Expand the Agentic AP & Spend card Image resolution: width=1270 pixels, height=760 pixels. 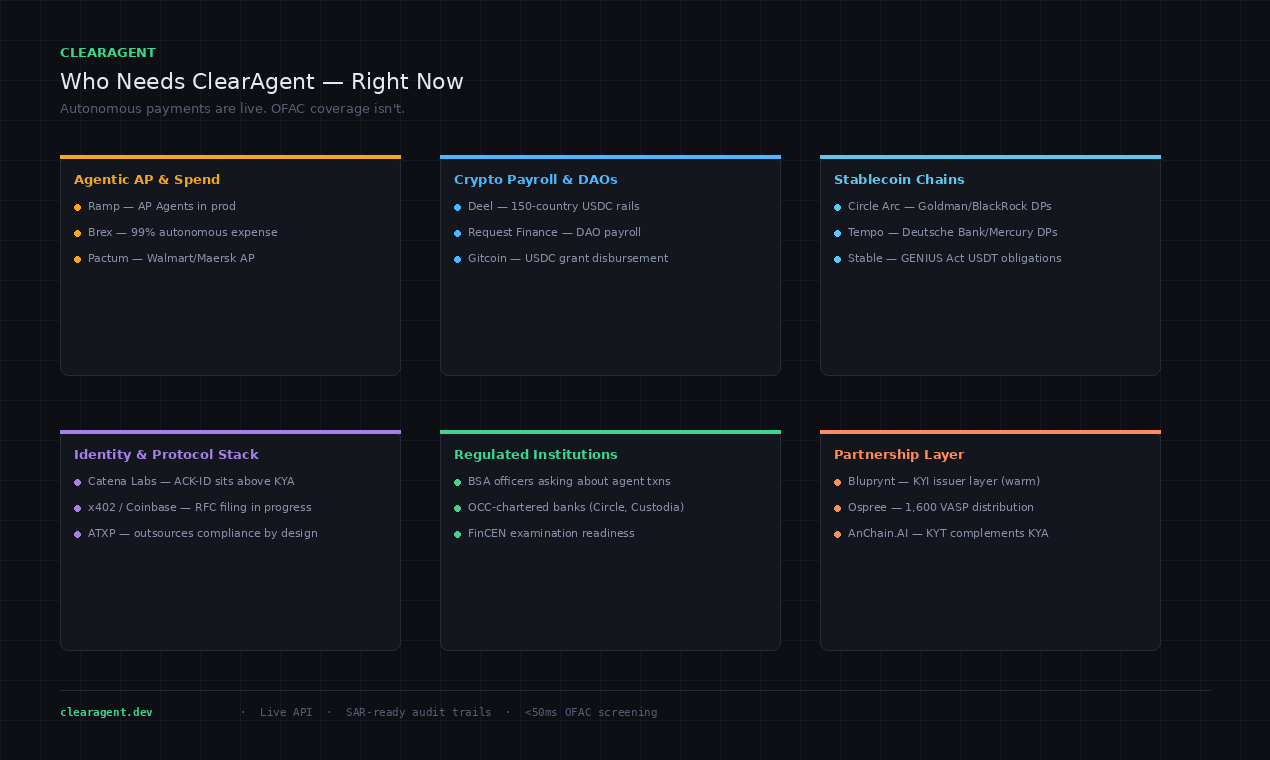click(147, 180)
